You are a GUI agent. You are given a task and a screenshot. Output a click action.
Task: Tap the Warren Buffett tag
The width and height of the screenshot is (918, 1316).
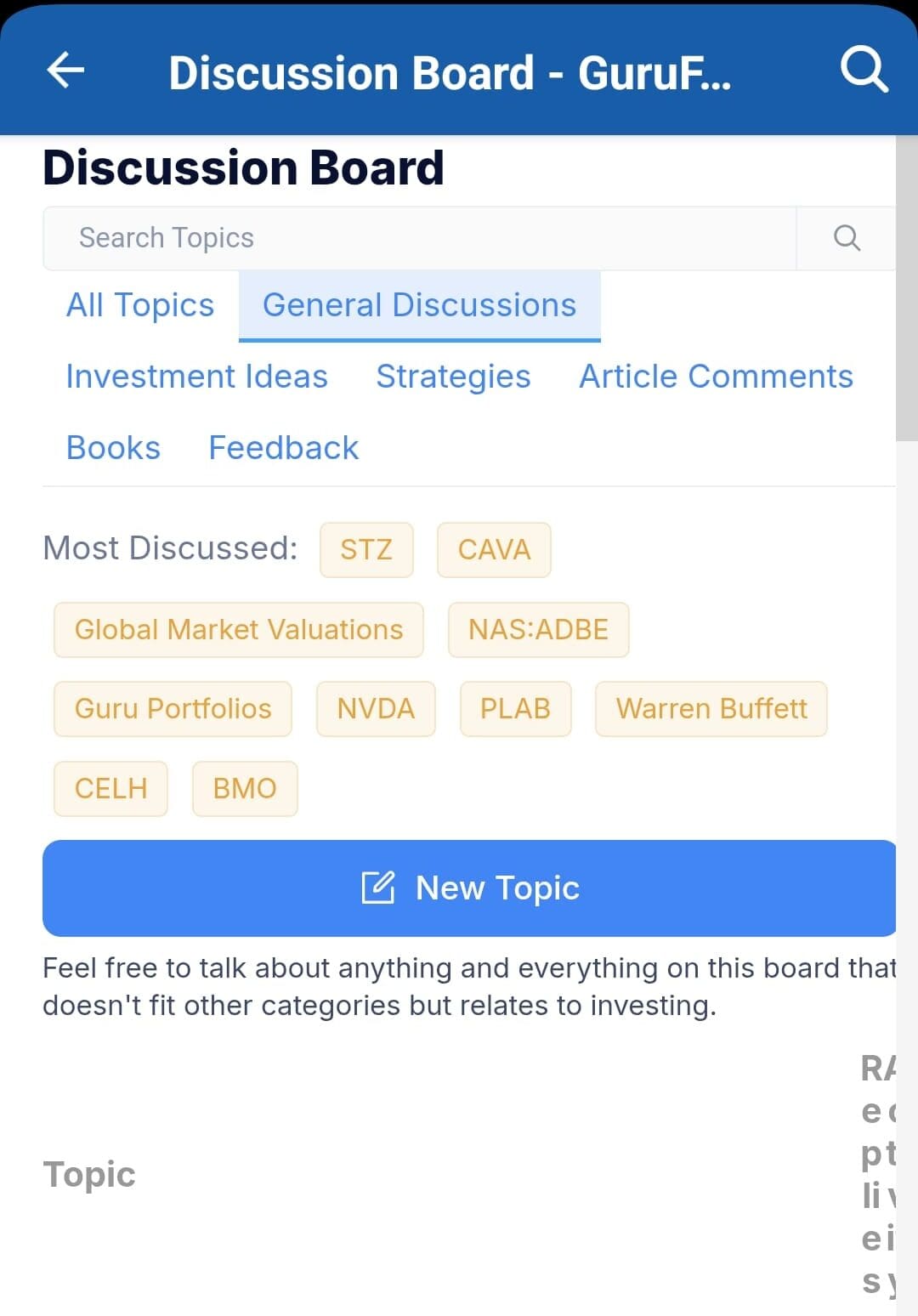tap(711, 709)
